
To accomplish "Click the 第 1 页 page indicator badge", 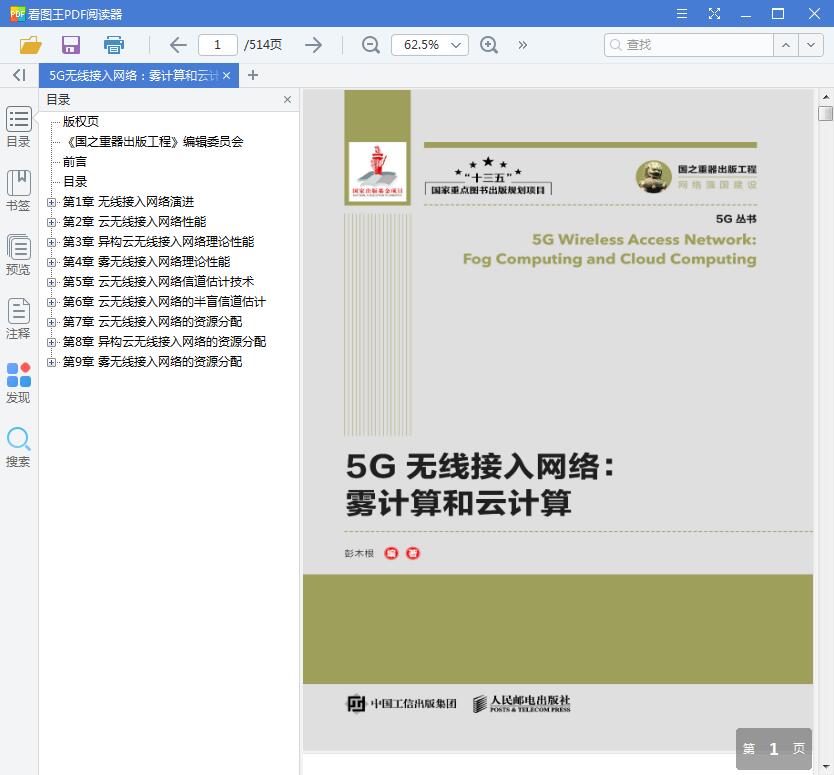I will coord(774,749).
